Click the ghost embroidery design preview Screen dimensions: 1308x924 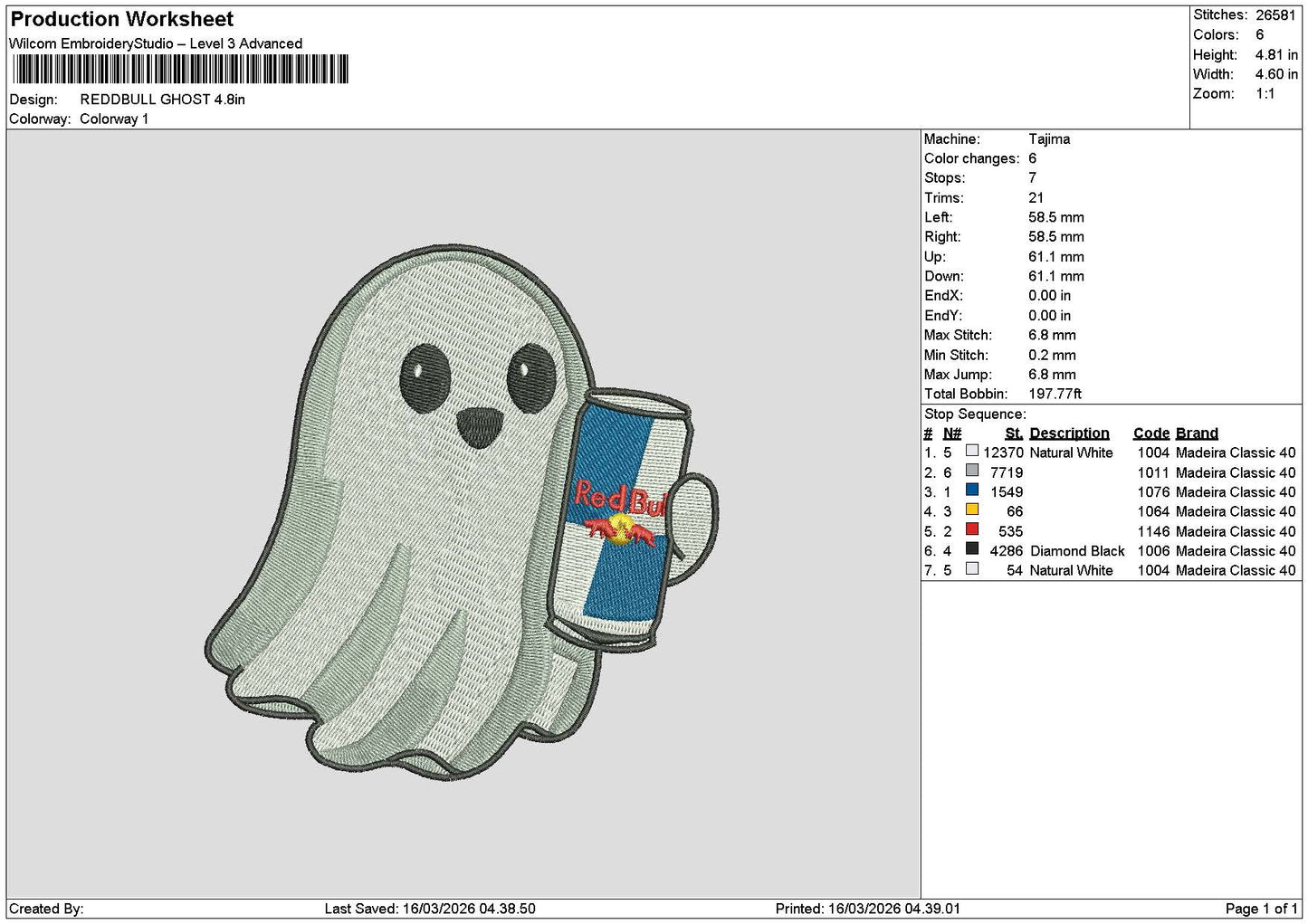(x=463, y=512)
